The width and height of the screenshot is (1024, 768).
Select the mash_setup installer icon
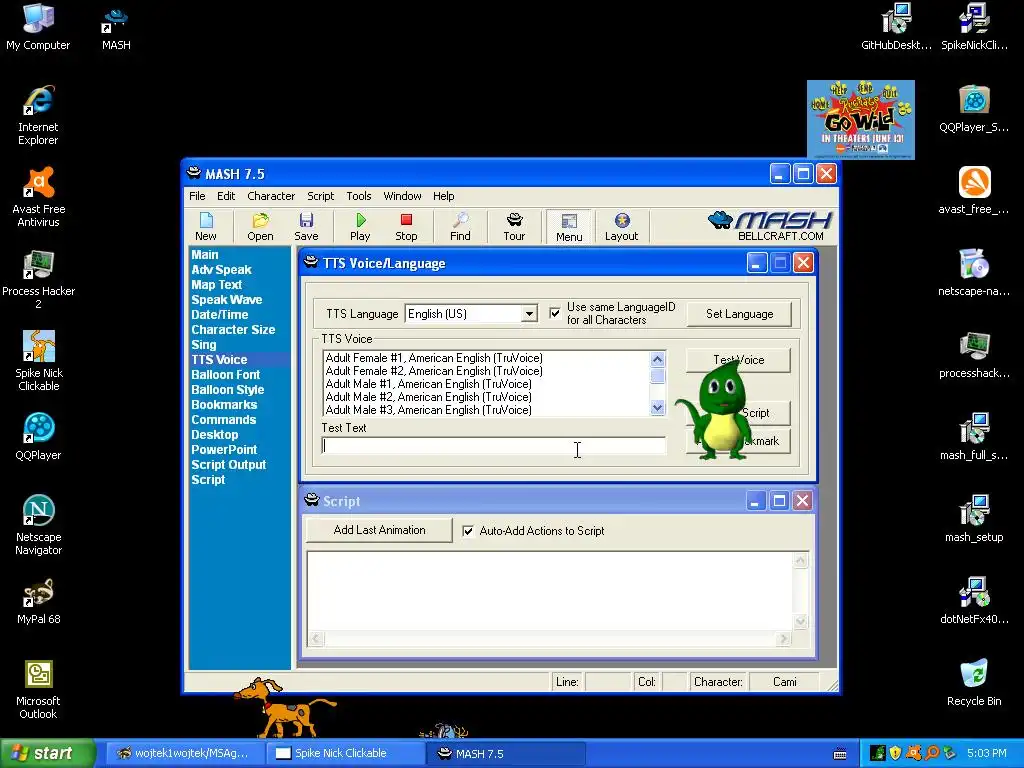pos(974,519)
